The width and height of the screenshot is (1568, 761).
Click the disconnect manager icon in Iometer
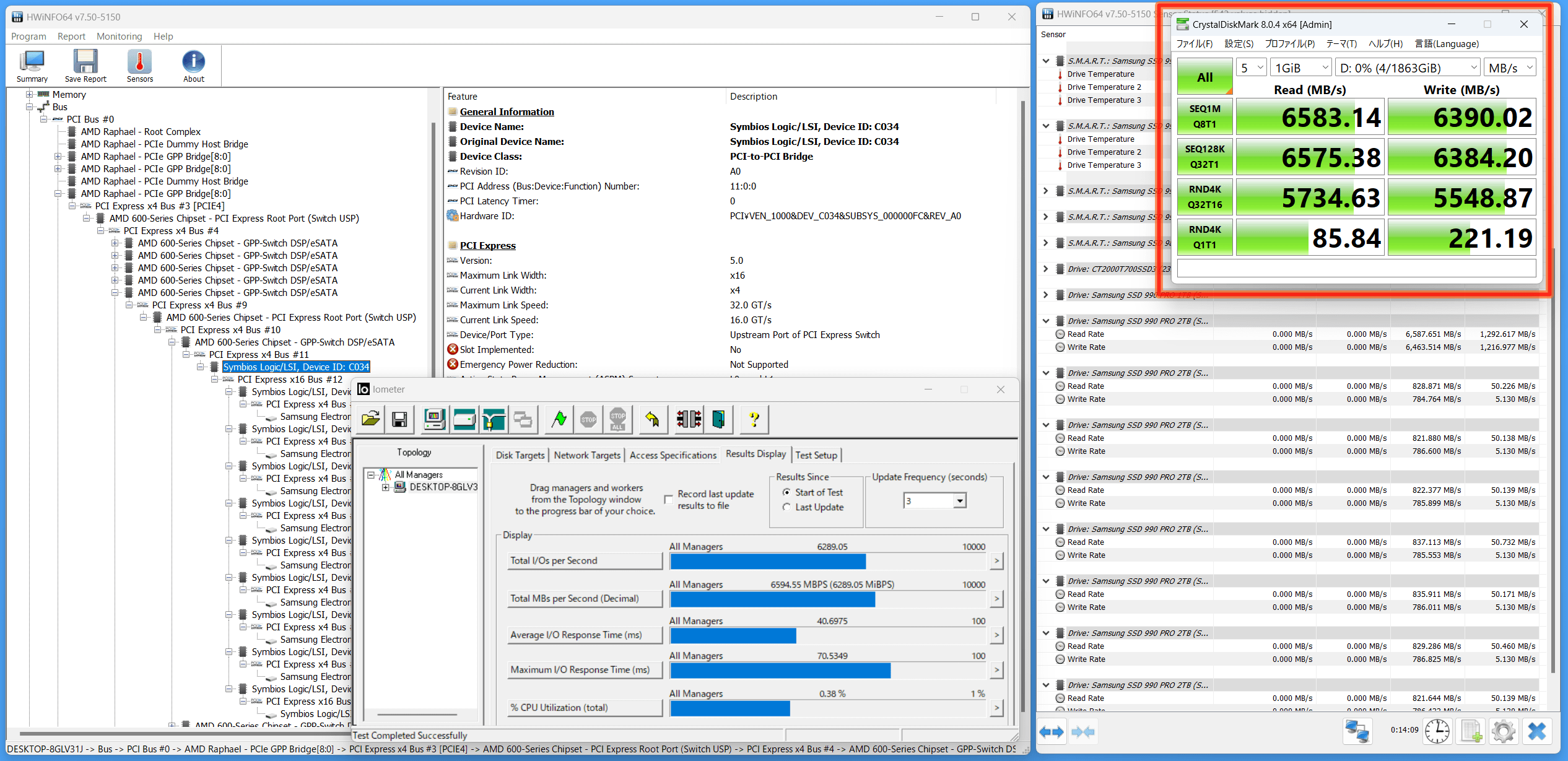click(689, 419)
